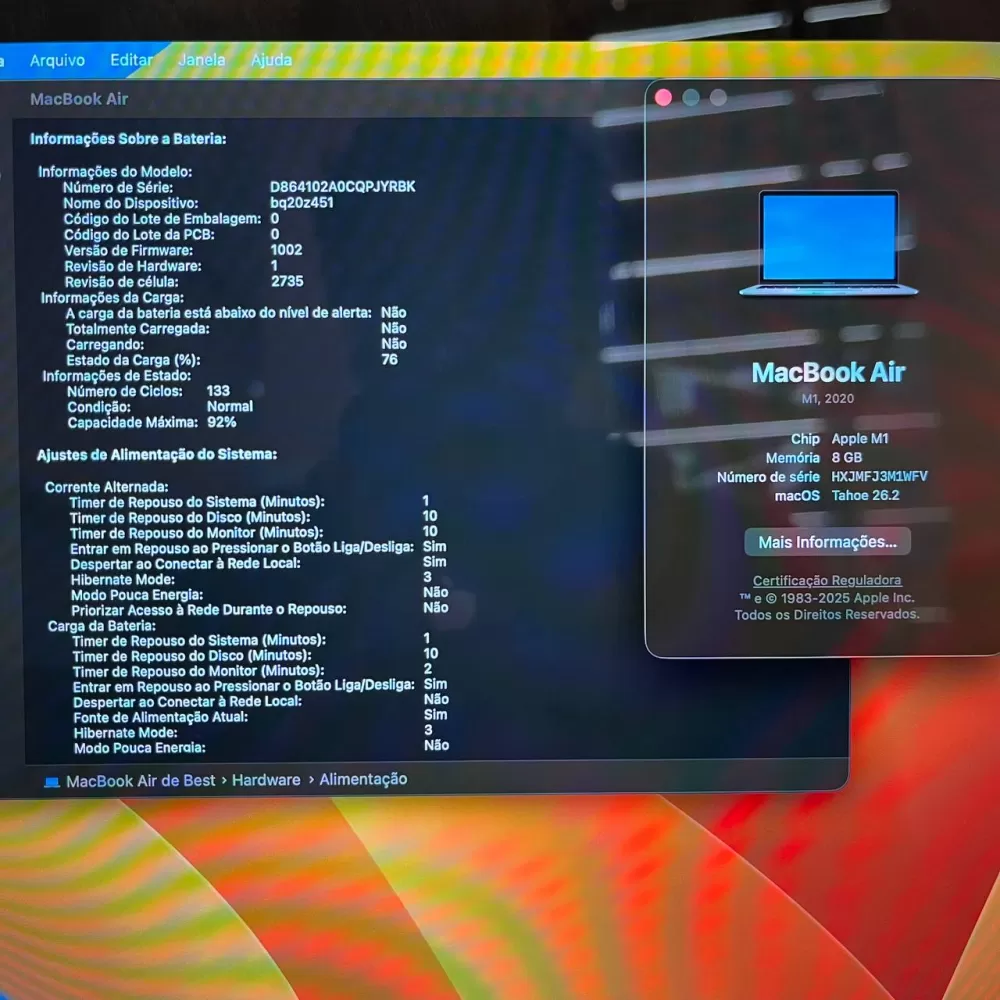Click the Número de Ciclos value 133
The width and height of the screenshot is (1000, 1000).
218,391
